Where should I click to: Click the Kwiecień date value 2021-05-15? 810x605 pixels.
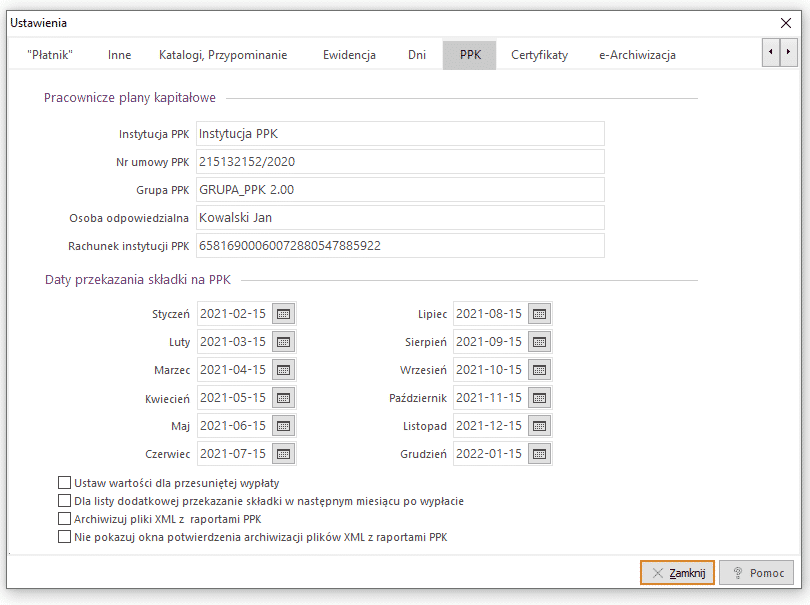233,397
